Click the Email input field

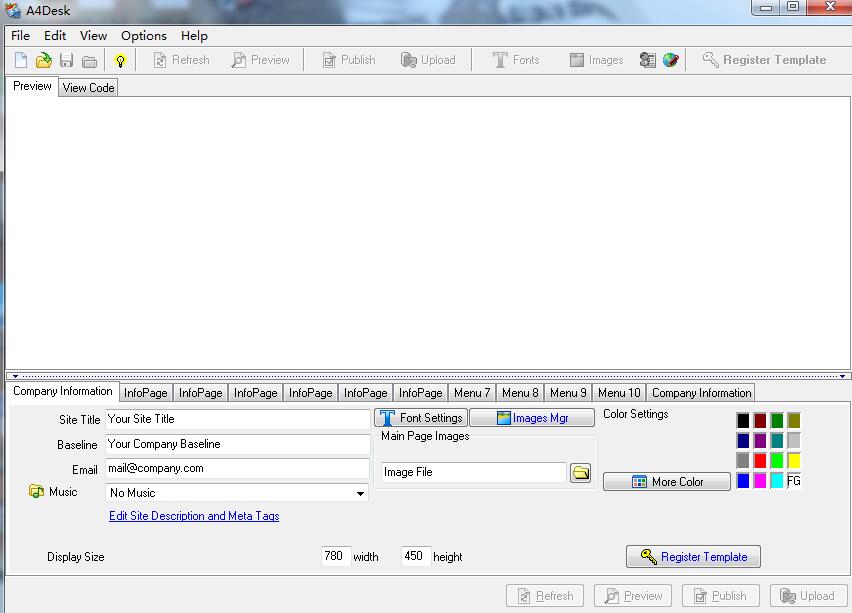(237, 468)
